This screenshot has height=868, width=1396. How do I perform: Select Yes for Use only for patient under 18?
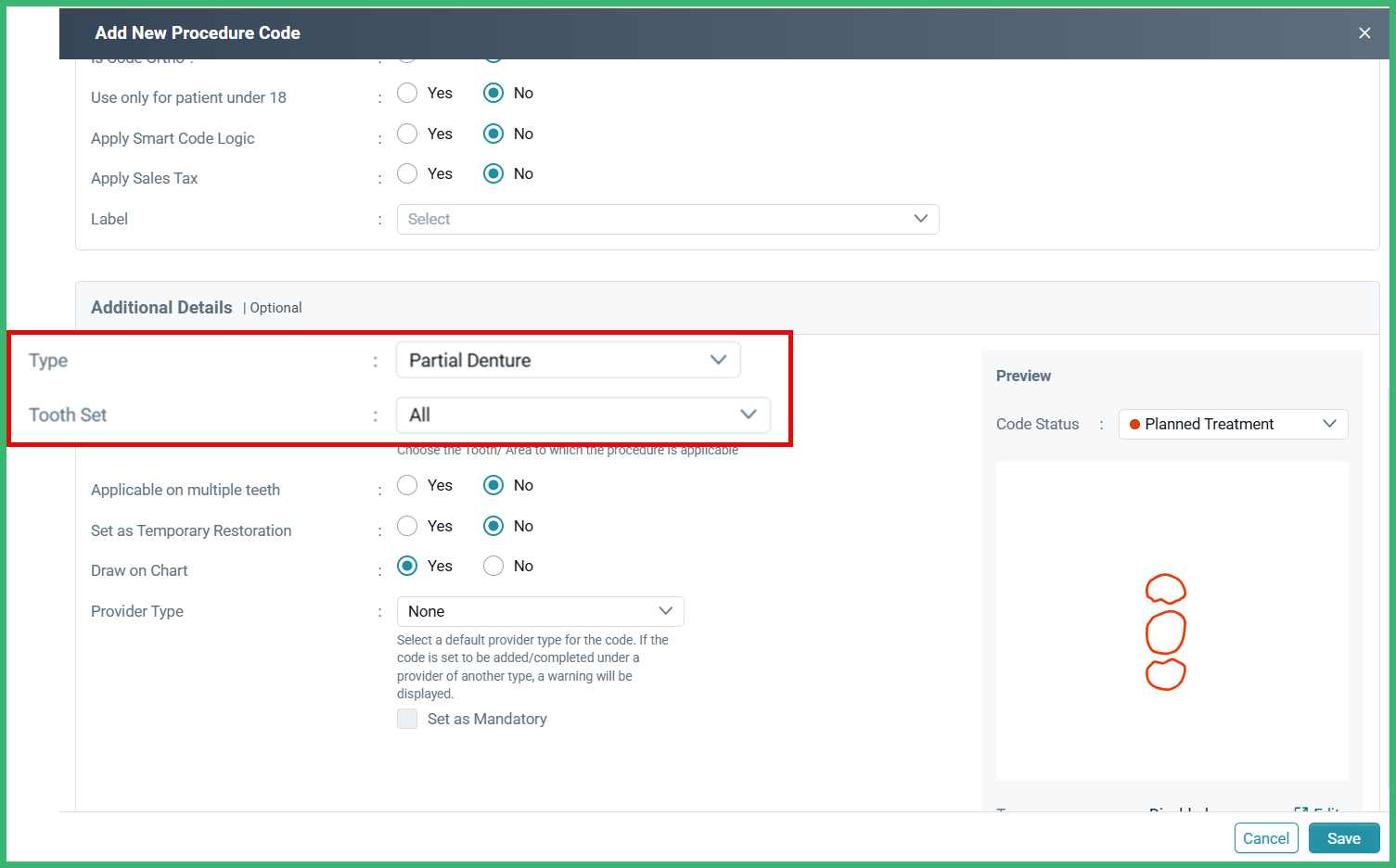click(x=407, y=93)
